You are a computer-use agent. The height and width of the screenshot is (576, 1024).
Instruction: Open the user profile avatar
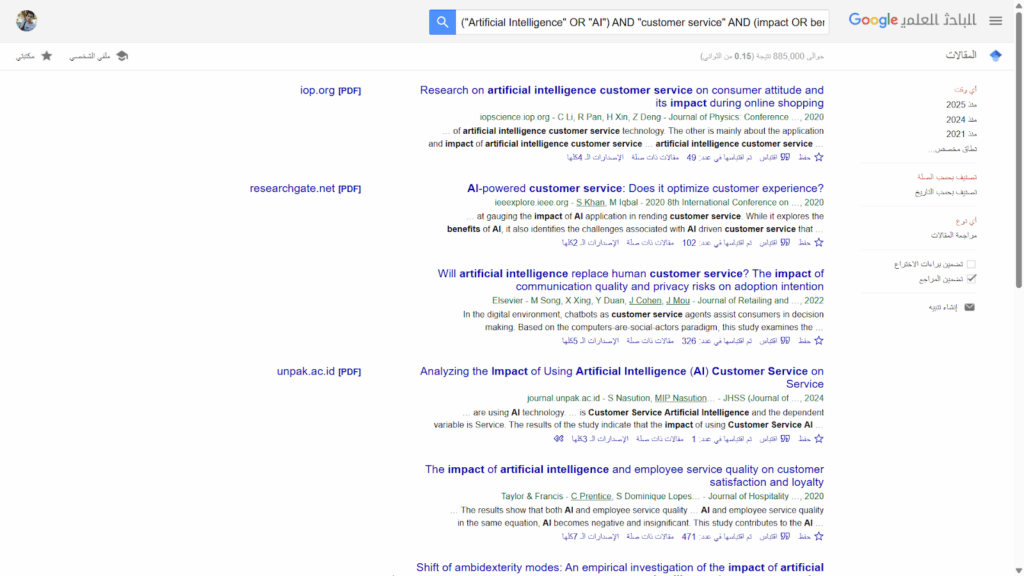[27, 21]
